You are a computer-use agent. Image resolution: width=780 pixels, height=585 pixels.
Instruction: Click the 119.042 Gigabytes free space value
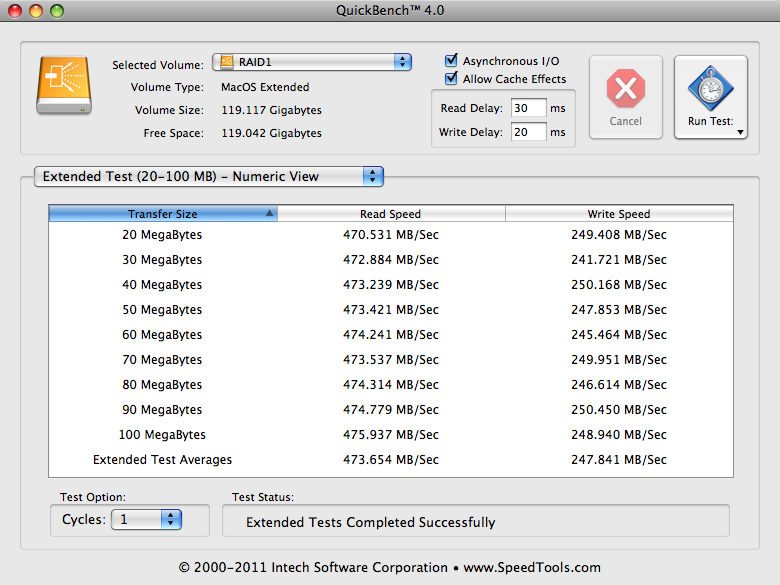[x=272, y=133]
